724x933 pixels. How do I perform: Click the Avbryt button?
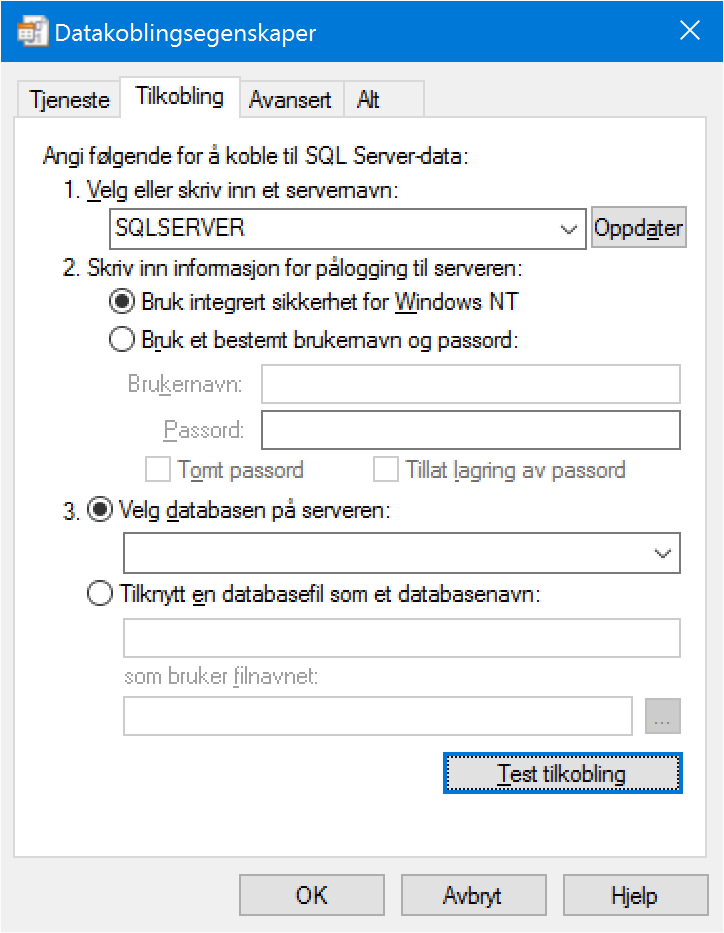[x=474, y=895]
